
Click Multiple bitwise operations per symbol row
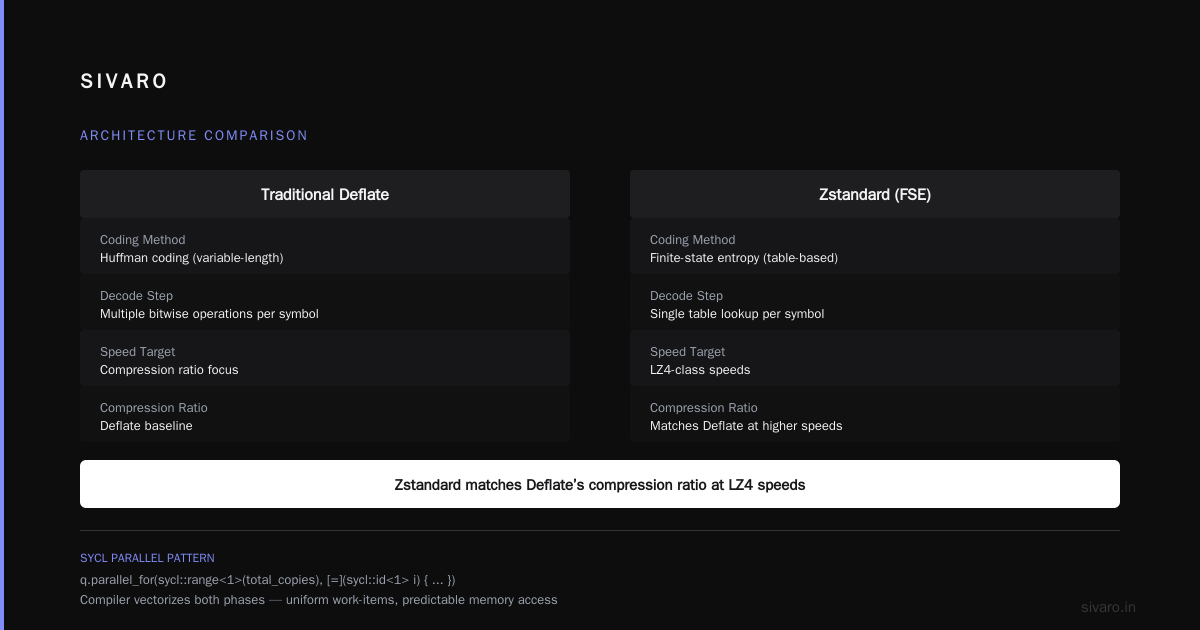325,304
